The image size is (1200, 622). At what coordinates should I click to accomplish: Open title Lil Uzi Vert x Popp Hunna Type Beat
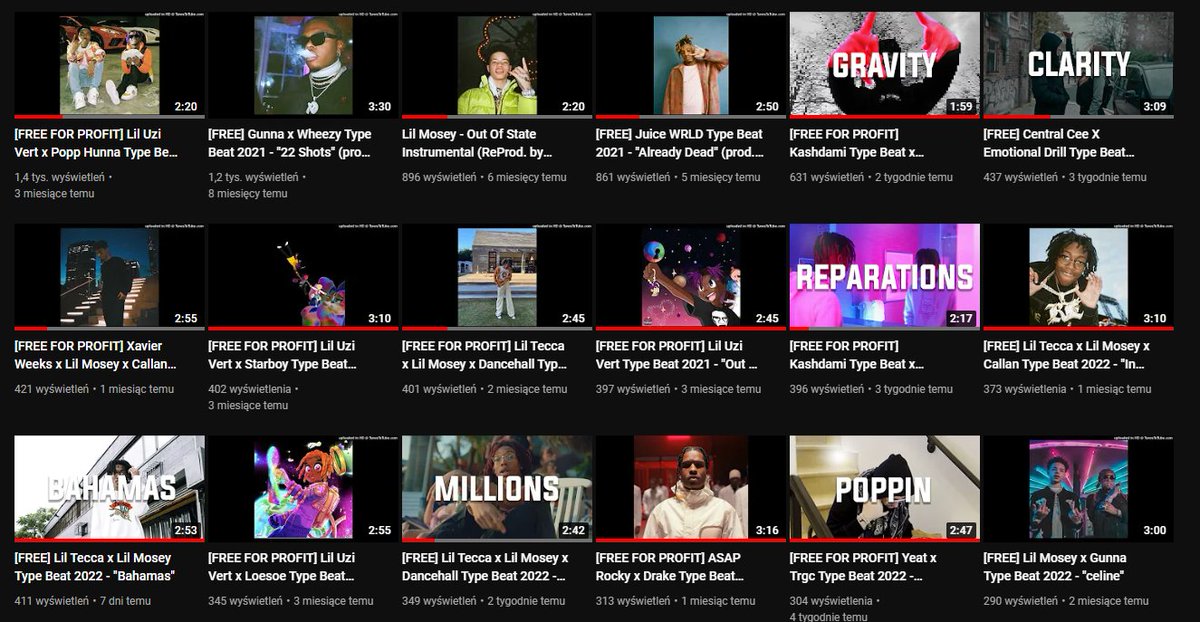pyautogui.click(x=96, y=143)
